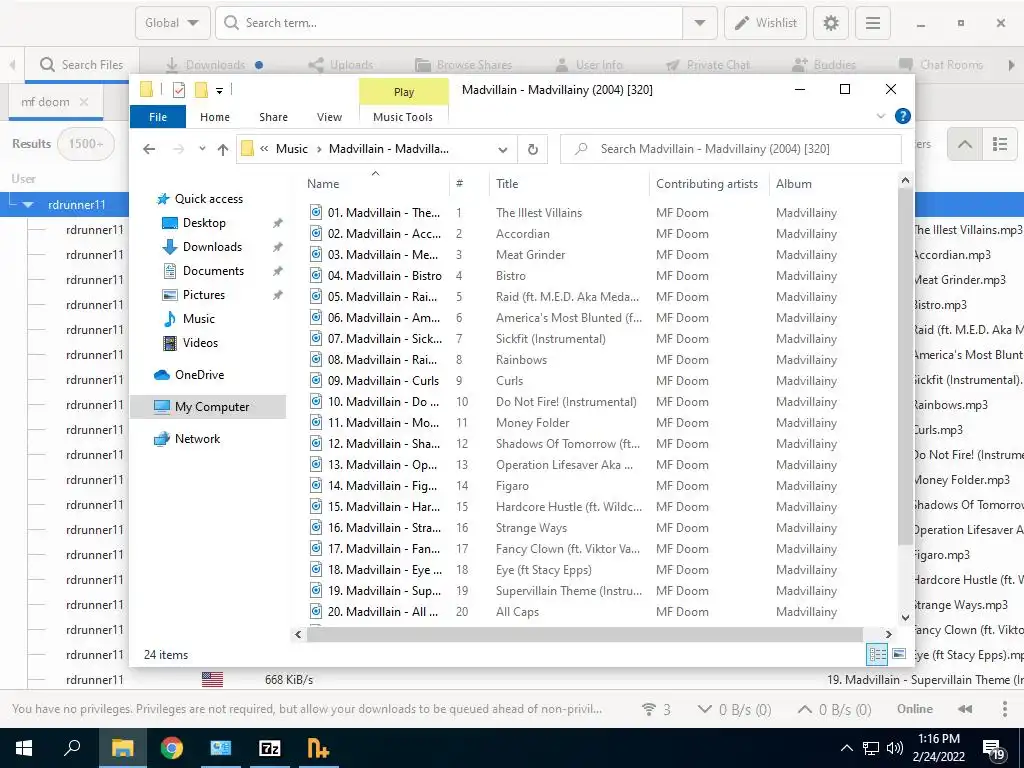Collapse results with the up chevron button
The image size is (1024, 768).
(x=965, y=144)
